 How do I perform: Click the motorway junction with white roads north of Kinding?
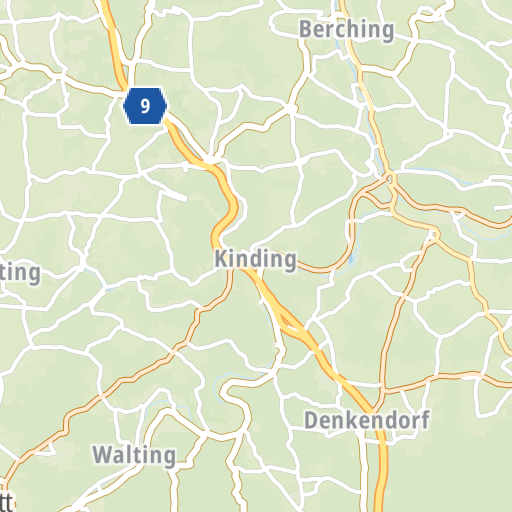[x=211, y=160]
